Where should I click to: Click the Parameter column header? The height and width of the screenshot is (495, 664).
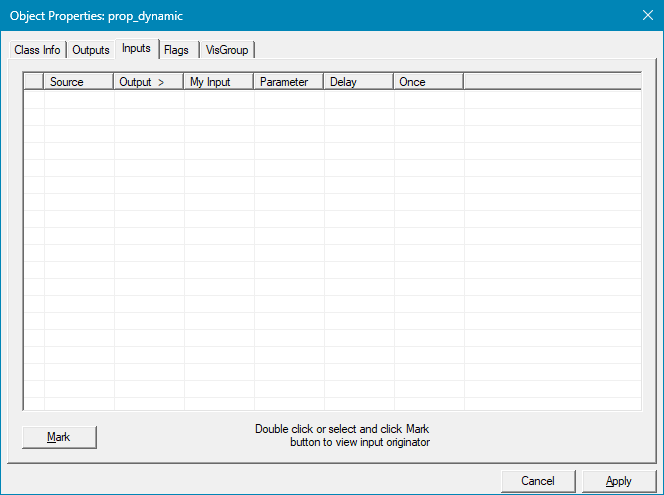pyautogui.click(x=288, y=82)
